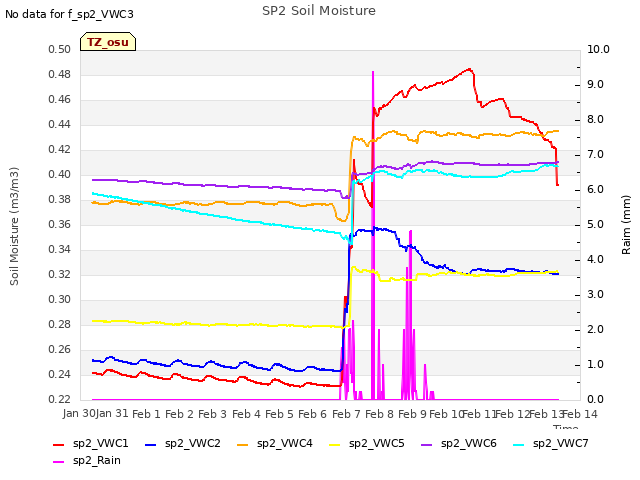Image resolution: width=640 pixels, height=480 pixels.
Task: Click the TZ_osu annotation label
Action: coord(108,42)
